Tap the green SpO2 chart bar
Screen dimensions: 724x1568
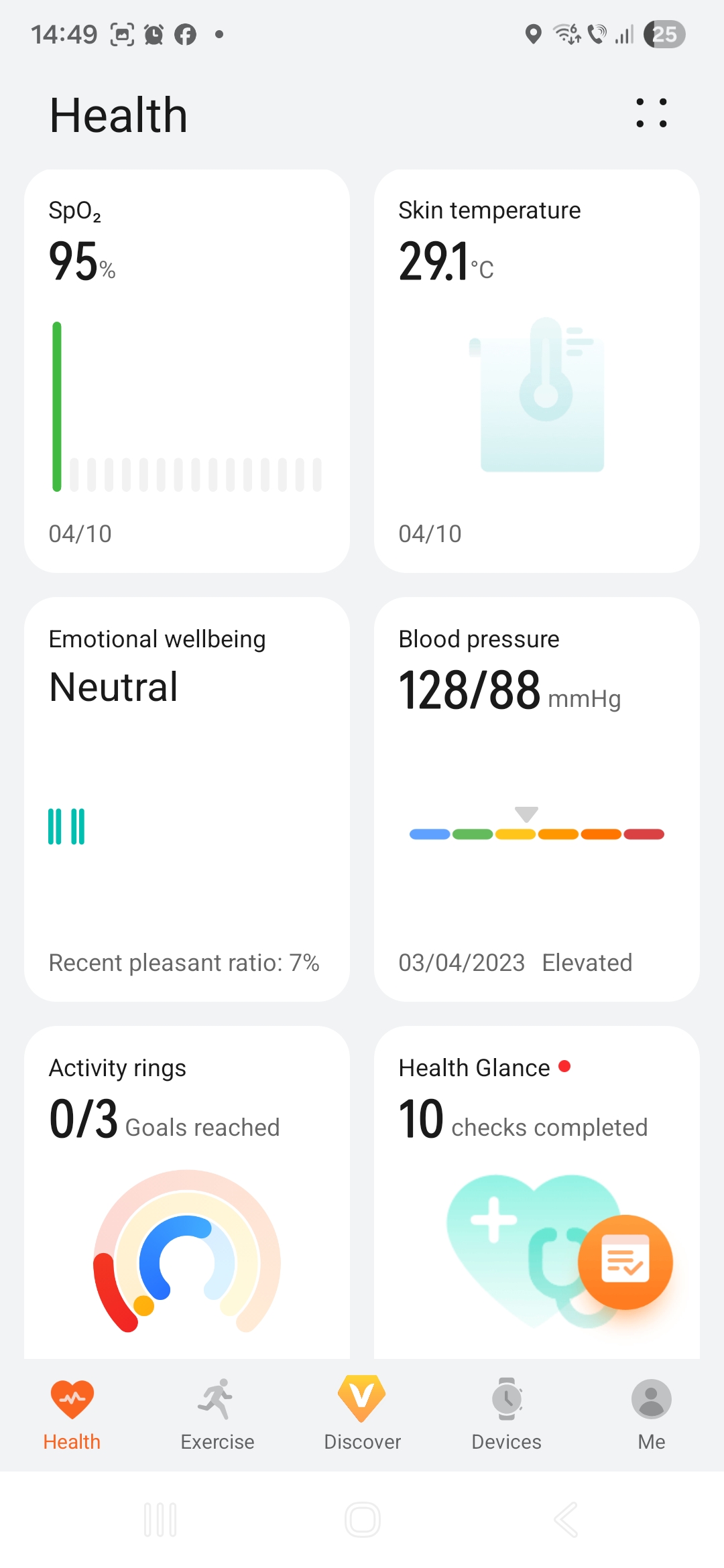tap(57, 406)
